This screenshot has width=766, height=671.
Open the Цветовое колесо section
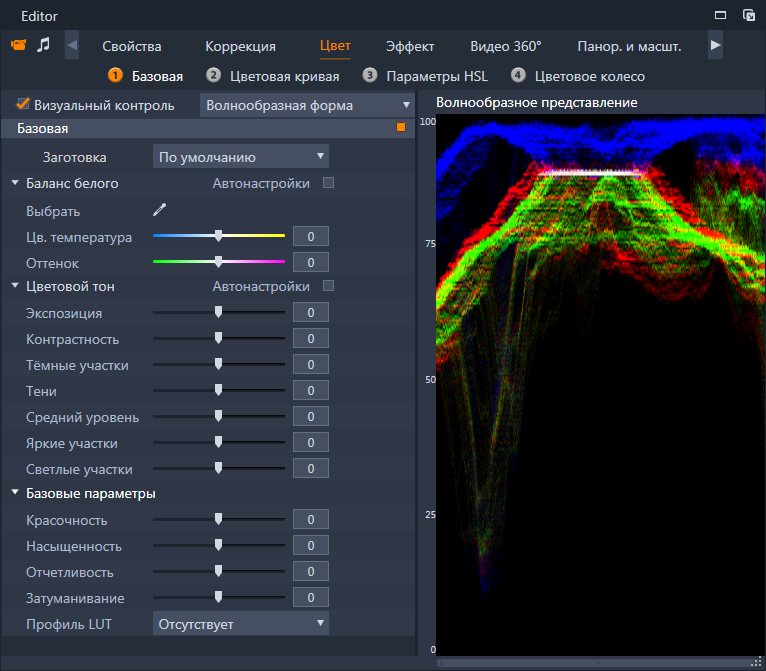[x=589, y=76]
